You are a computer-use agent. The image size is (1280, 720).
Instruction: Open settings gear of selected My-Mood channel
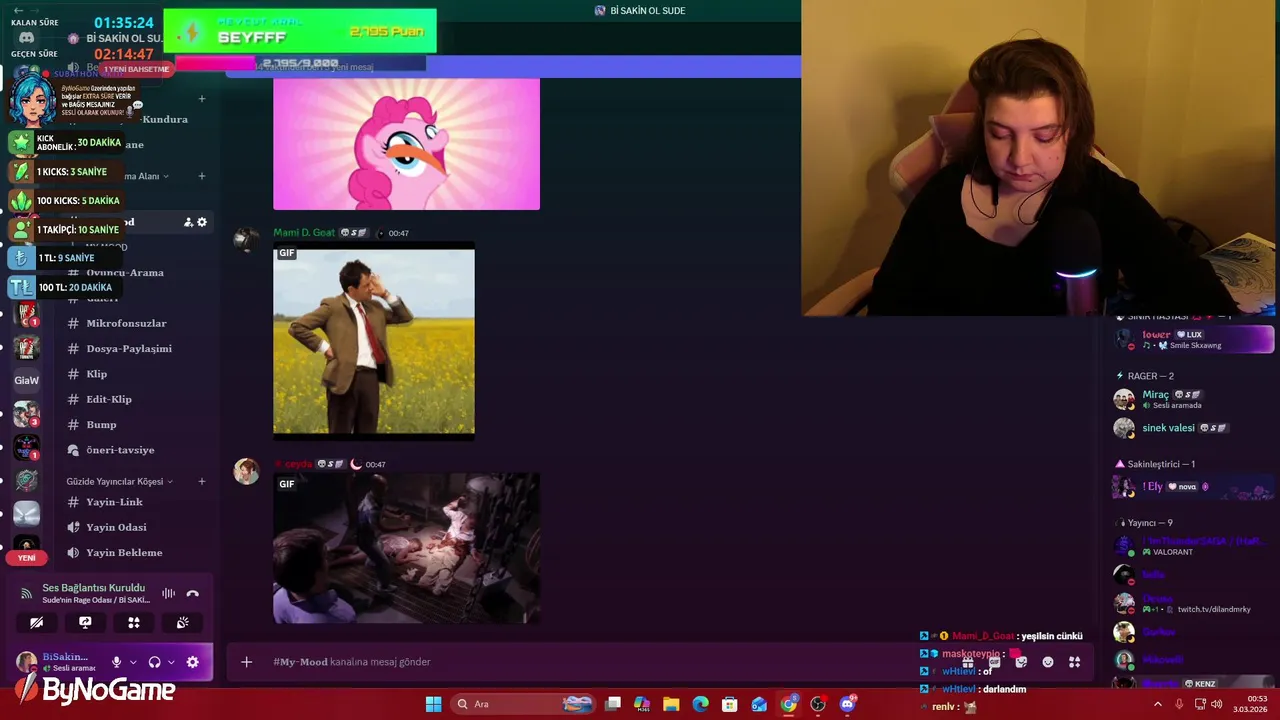(202, 222)
